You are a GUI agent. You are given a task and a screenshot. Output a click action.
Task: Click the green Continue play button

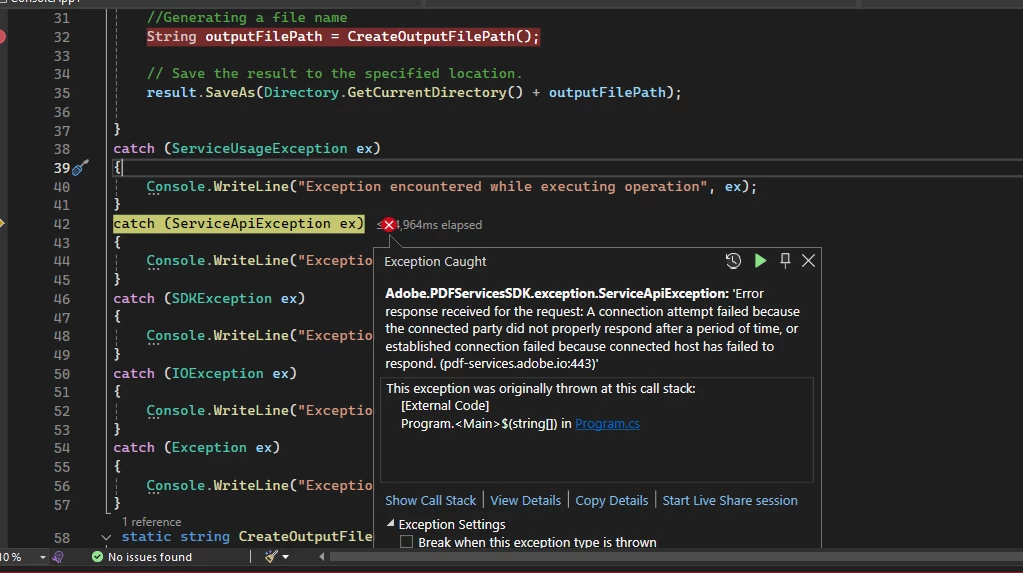pyautogui.click(x=760, y=261)
